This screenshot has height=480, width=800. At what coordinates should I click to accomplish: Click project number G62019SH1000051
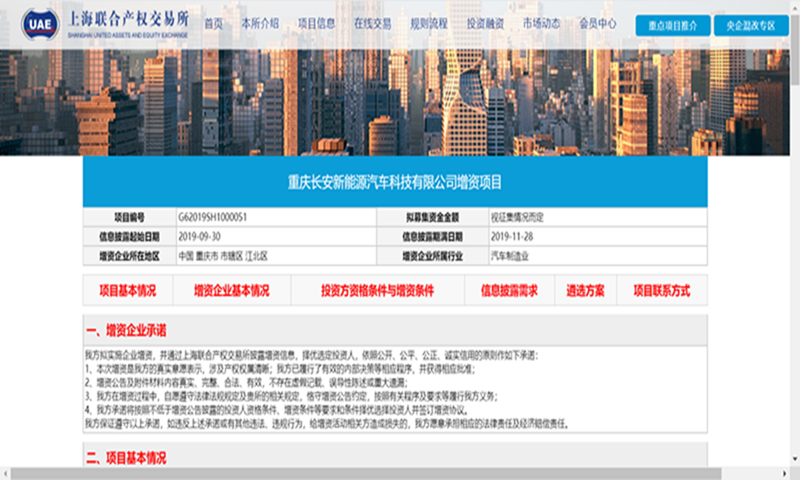pos(213,217)
